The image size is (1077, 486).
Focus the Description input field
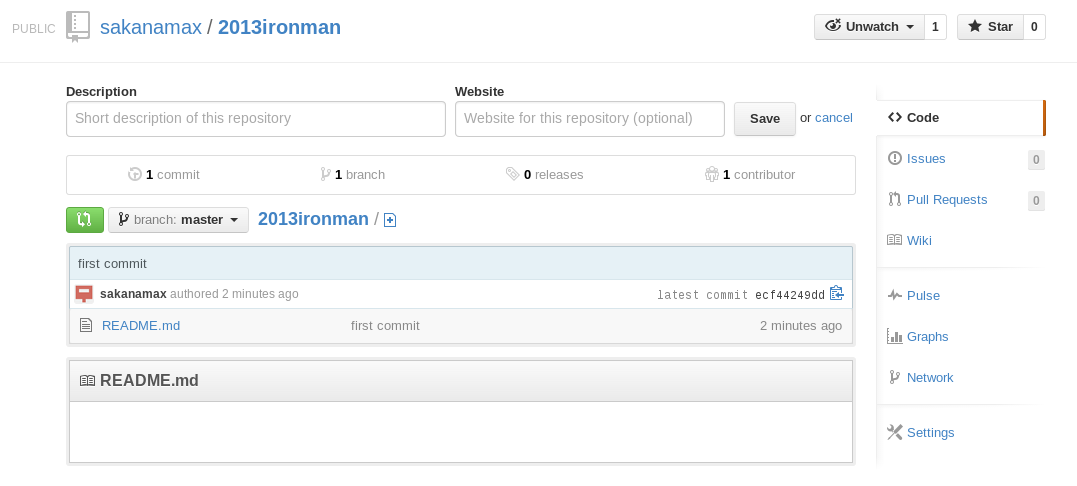(x=256, y=119)
